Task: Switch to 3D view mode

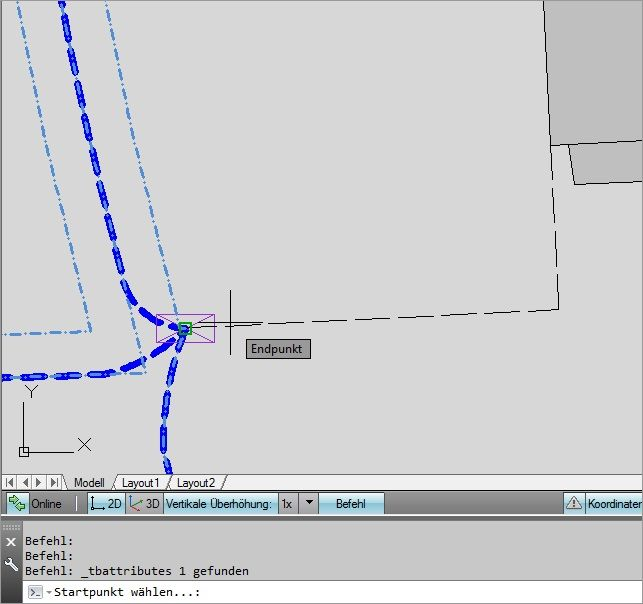Action: point(144,503)
